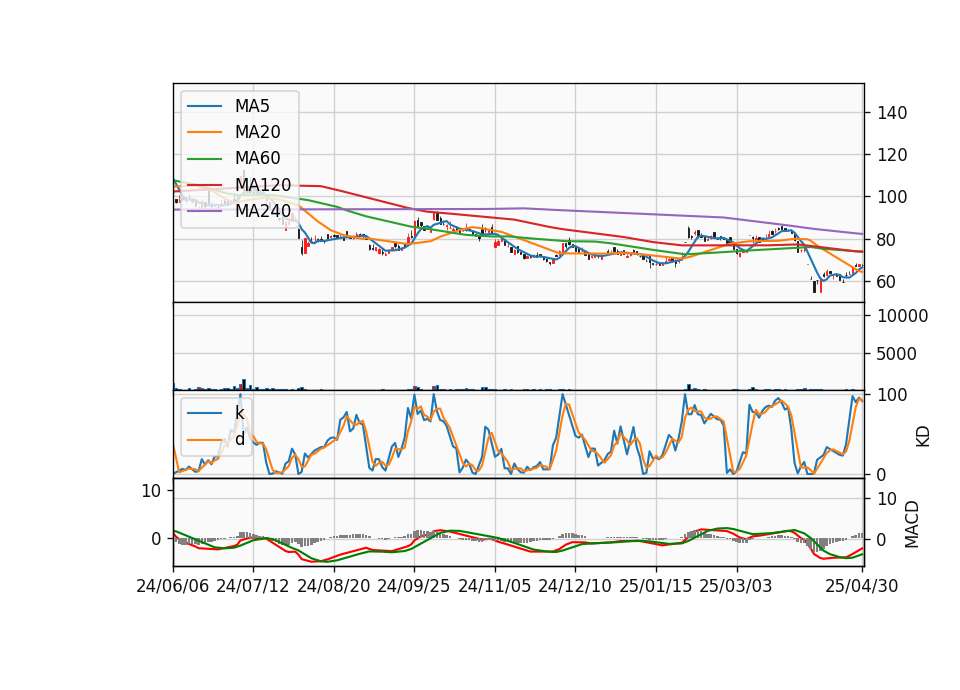Click the tallest volume bar near 24/07/12
Viewport: 960px width, 690px height.
[x=244, y=384]
